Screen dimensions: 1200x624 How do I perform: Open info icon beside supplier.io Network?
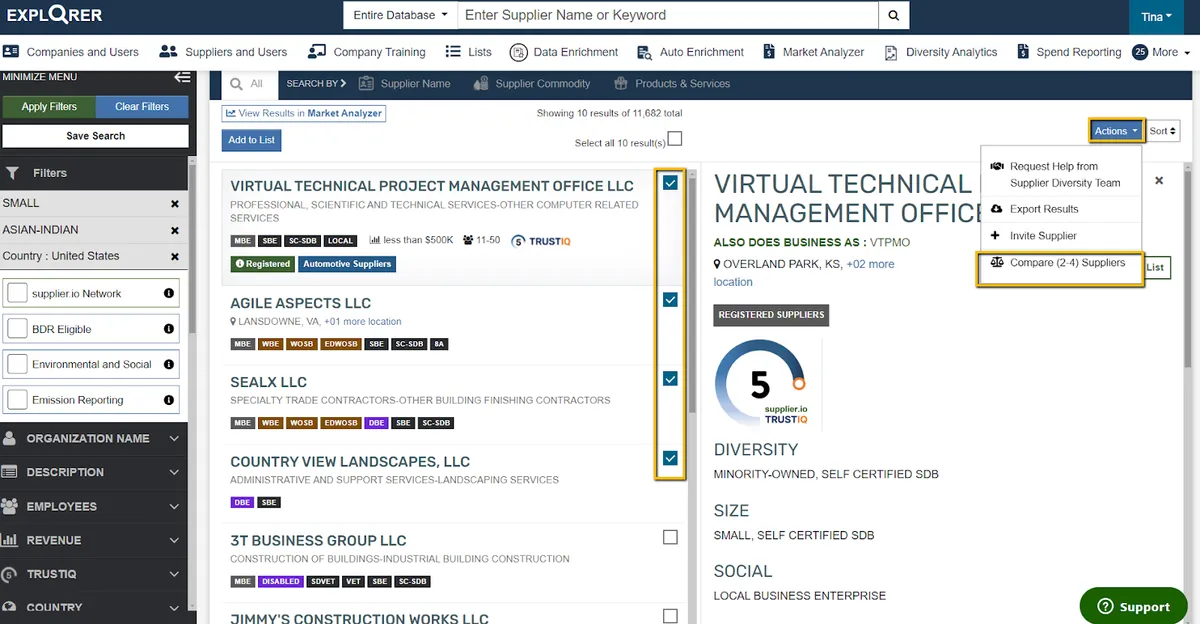coord(169,294)
